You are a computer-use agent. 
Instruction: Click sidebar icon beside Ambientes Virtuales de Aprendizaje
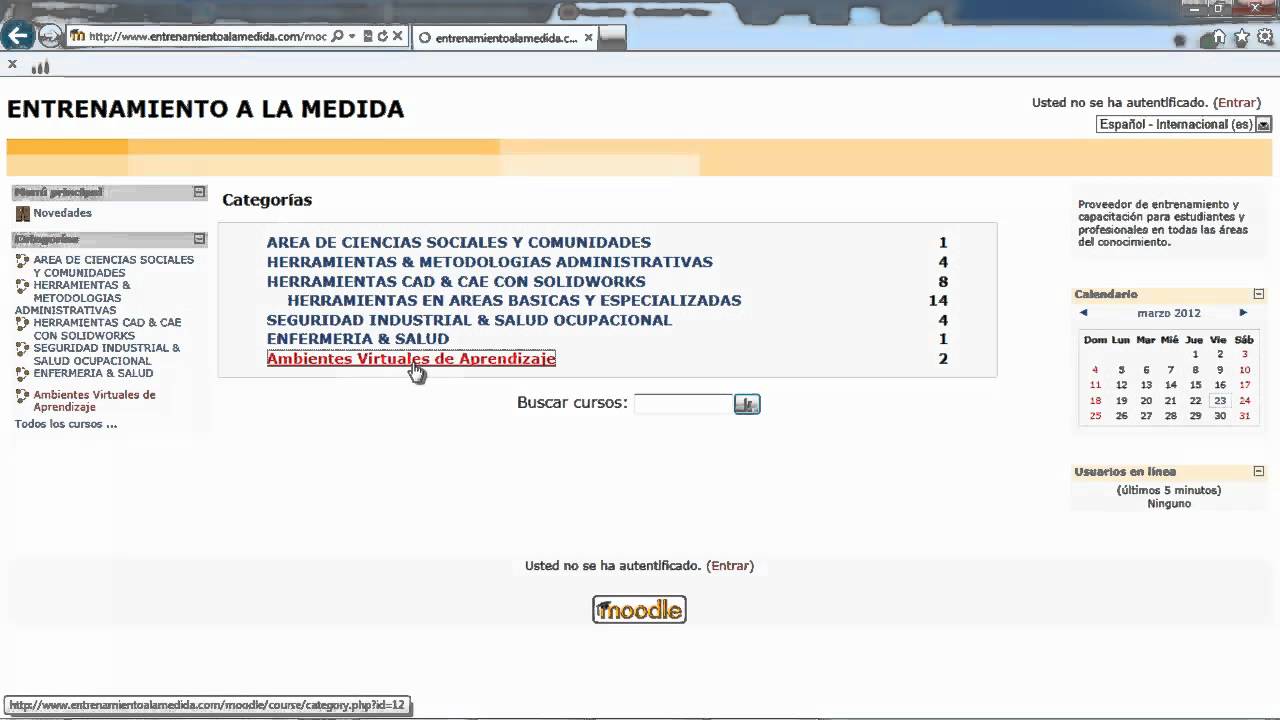(22, 396)
